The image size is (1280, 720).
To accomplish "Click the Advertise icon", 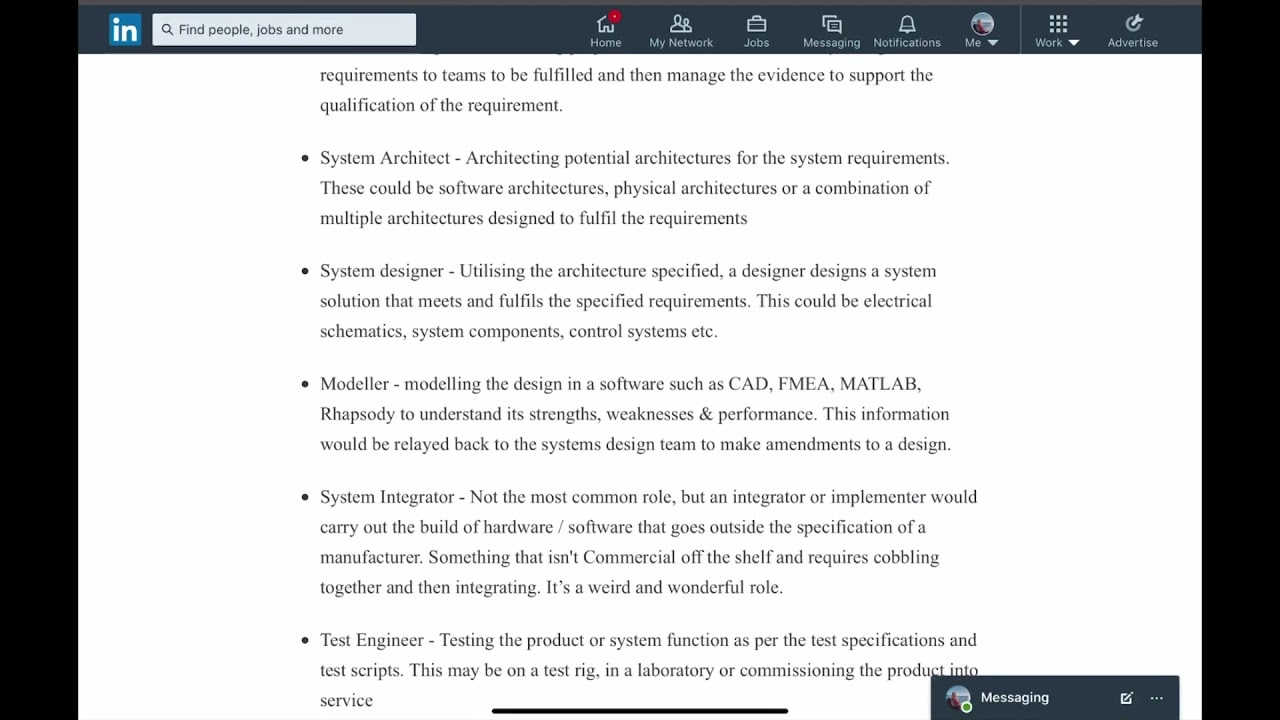I will [x=1133, y=23].
